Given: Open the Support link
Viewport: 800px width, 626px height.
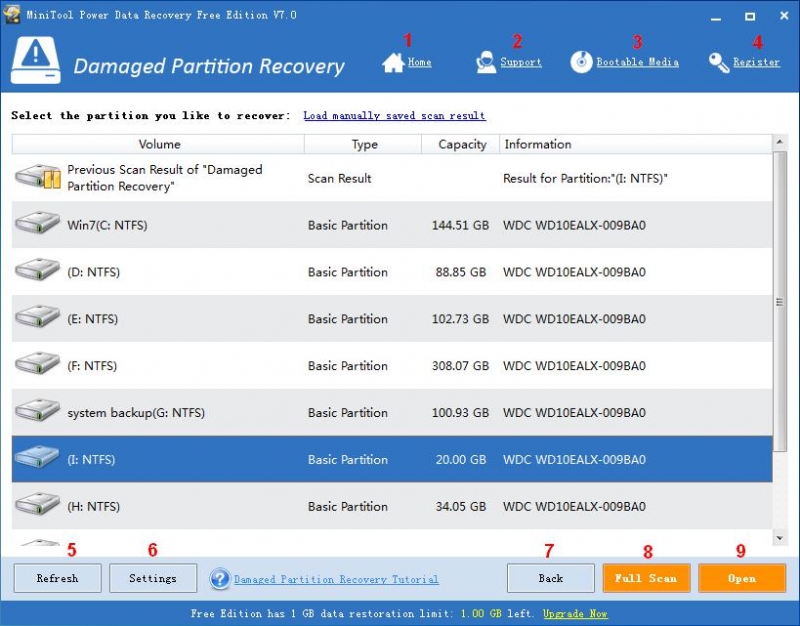Looking at the screenshot, I should click(x=521, y=62).
